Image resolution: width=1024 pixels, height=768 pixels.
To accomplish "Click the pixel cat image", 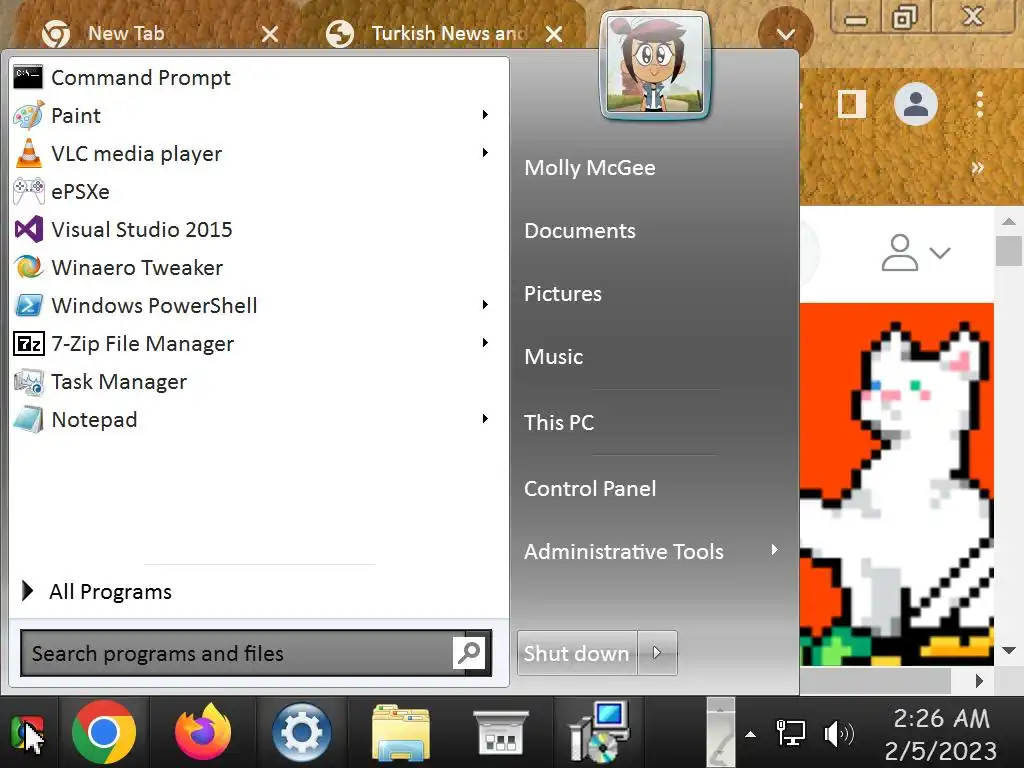I will pos(897,484).
